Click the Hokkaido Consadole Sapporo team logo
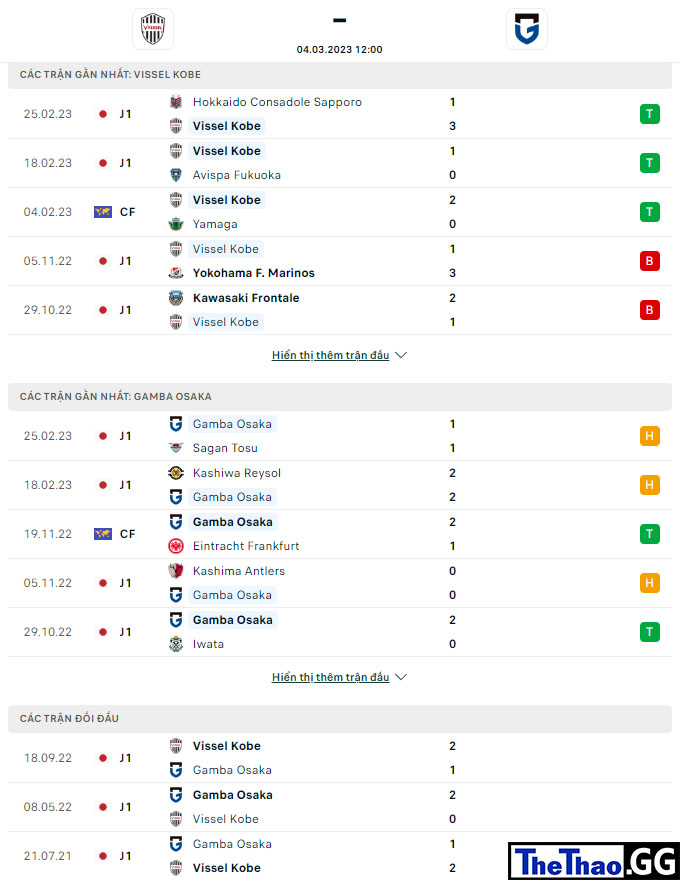Viewport: 680px width, 880px height. point(176,102)
